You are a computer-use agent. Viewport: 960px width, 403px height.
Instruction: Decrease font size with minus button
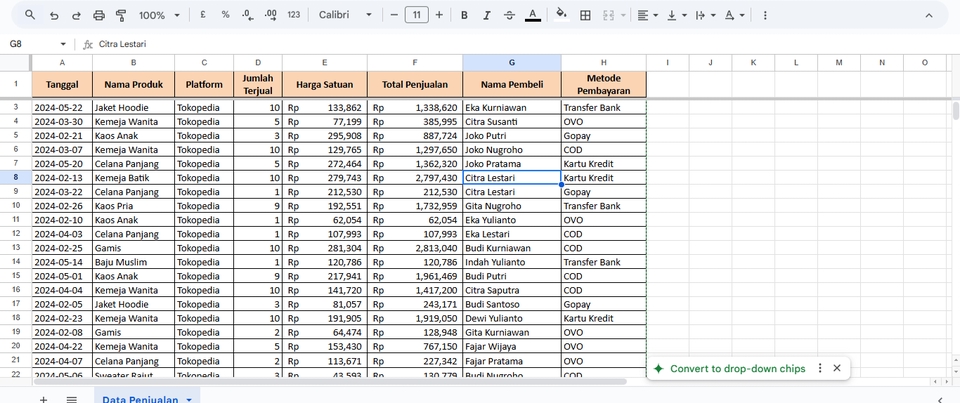tap(394, 15)
